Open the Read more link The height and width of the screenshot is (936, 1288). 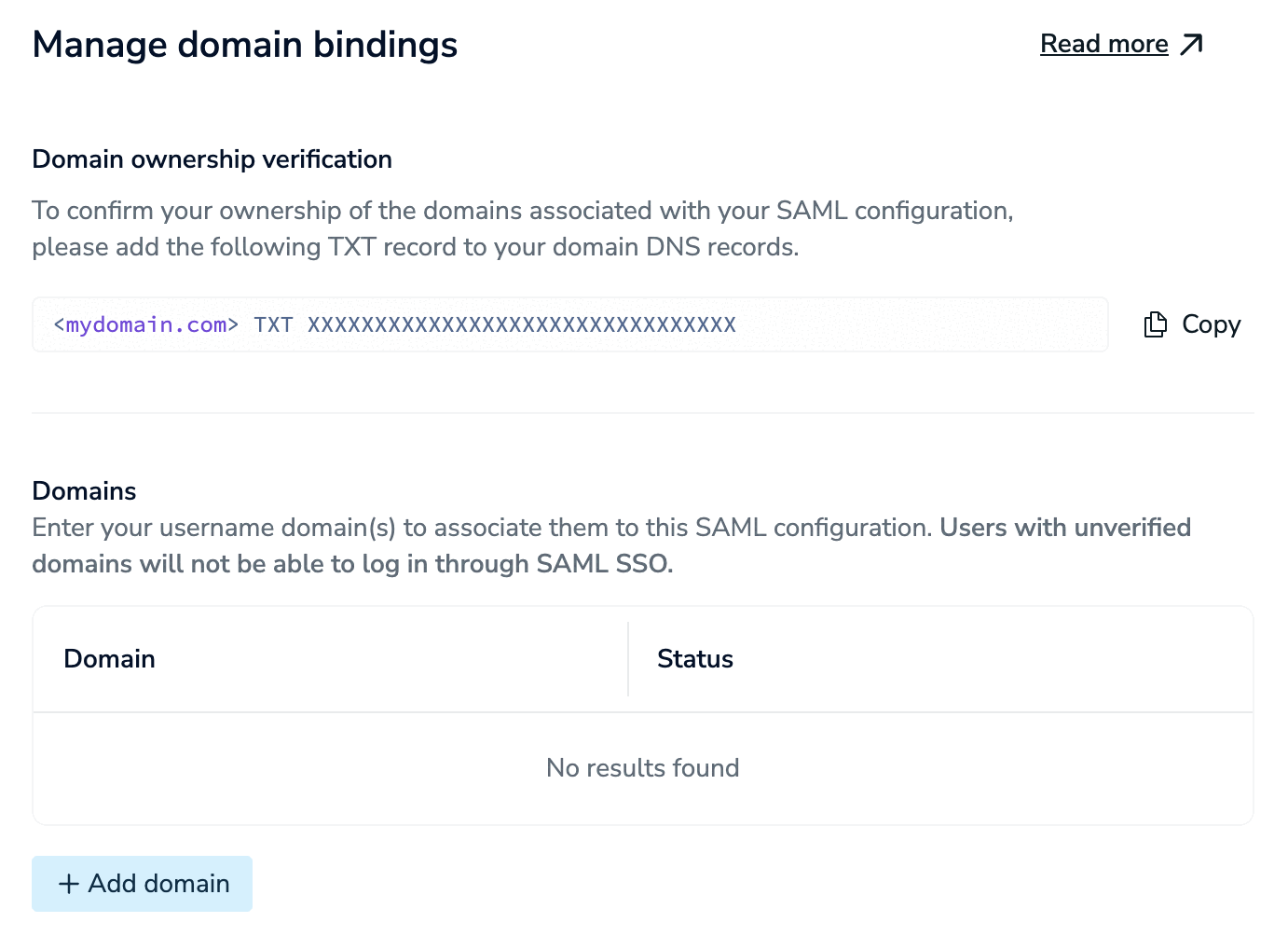pyautogui.click(x=1103, y=44)
